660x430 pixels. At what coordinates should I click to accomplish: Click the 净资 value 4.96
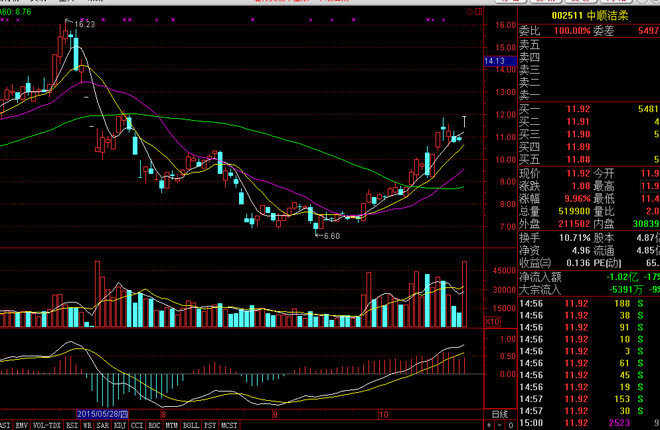[581, 251]
